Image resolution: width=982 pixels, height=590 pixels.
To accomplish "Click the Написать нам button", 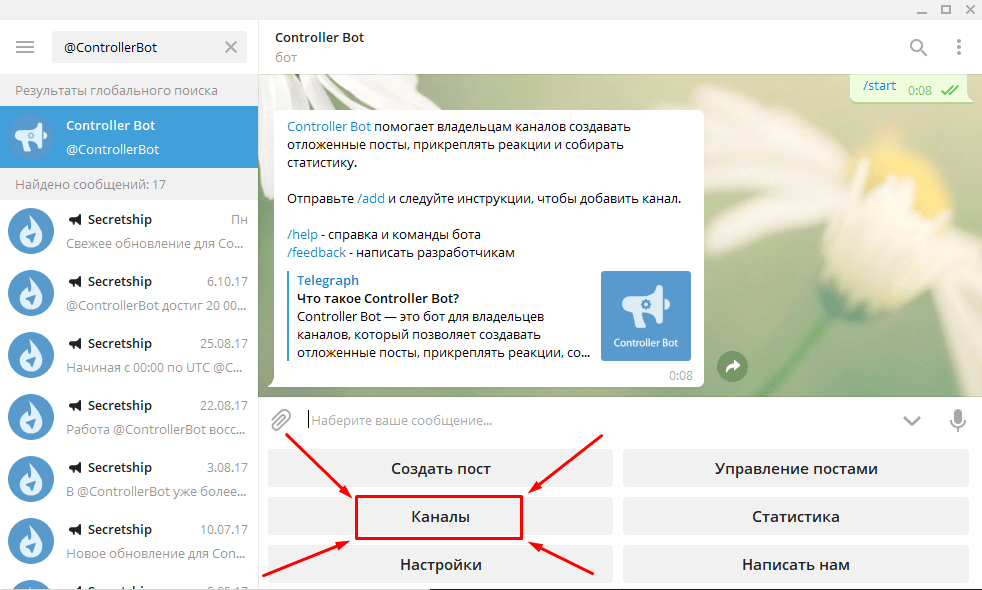I will (795, 564).
